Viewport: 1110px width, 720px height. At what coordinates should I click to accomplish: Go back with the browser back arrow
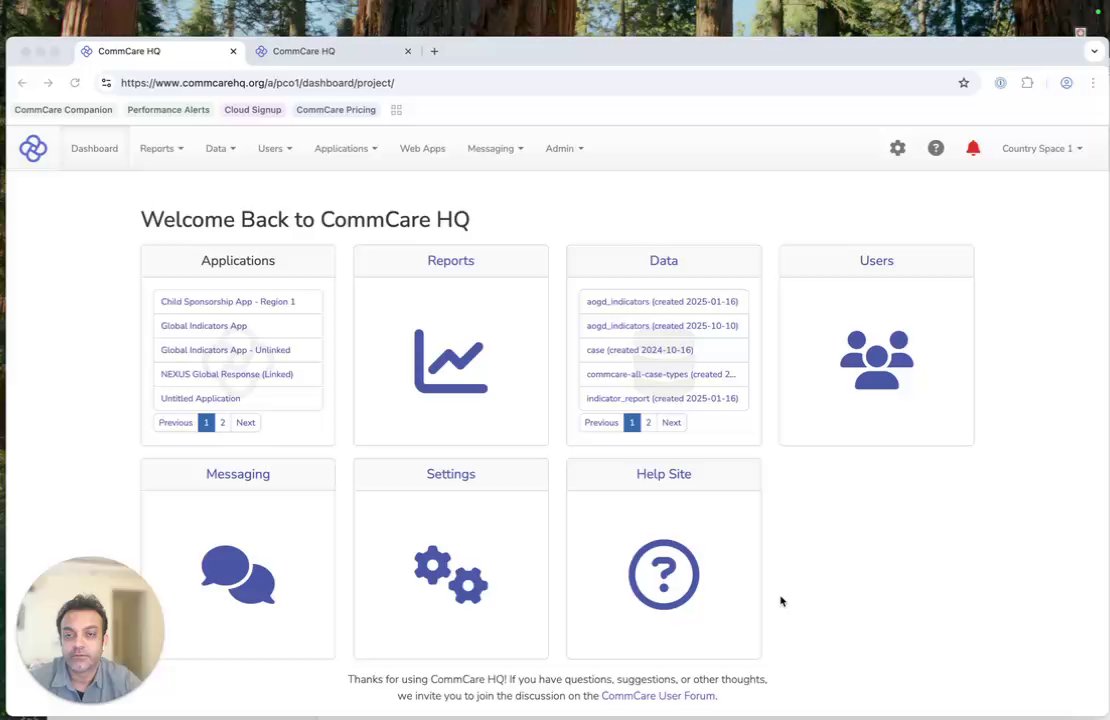23,83
